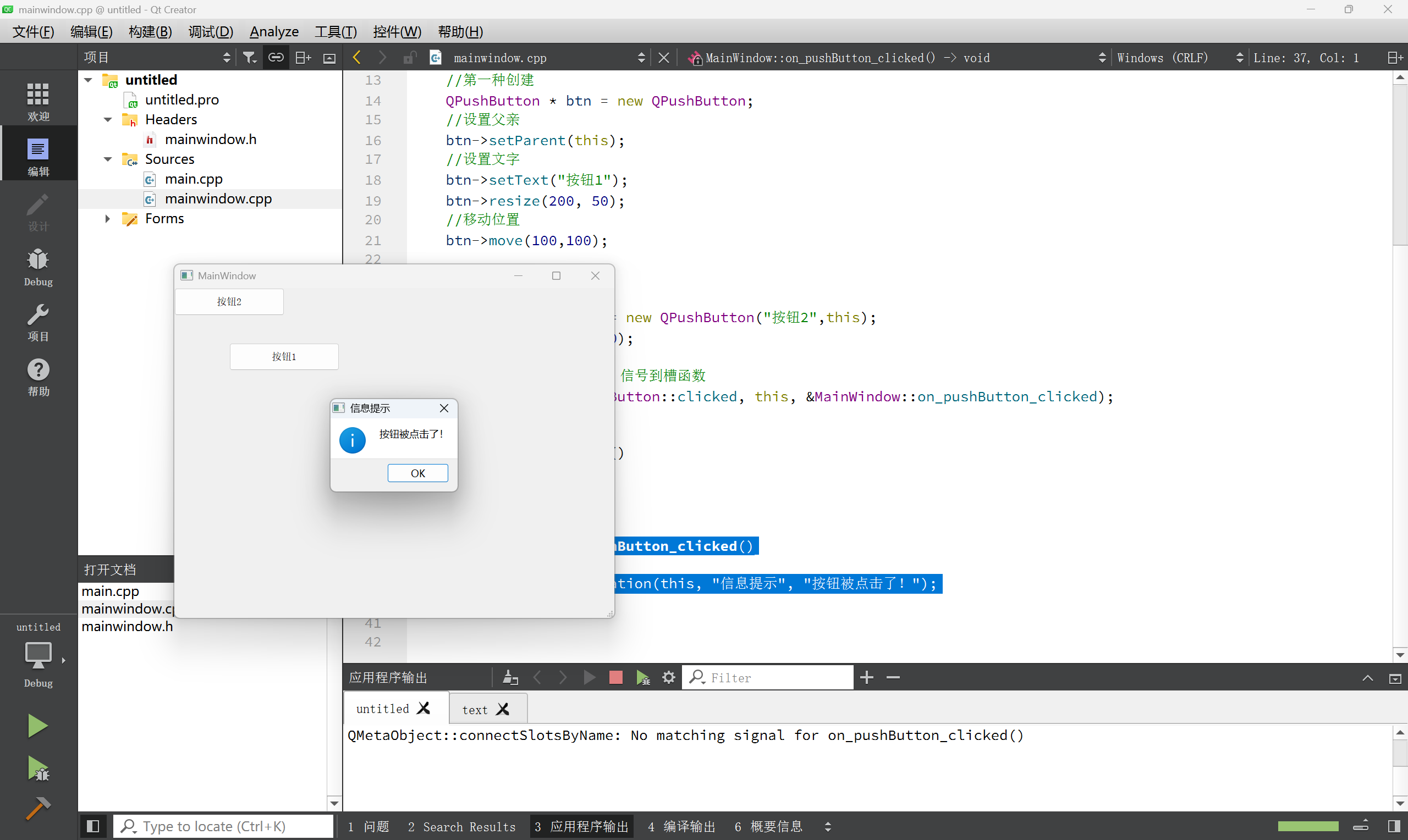1408x840 pixels.
Task: Click the Line 37, Col 1 indicator
Action: [x=1306, y=58]
